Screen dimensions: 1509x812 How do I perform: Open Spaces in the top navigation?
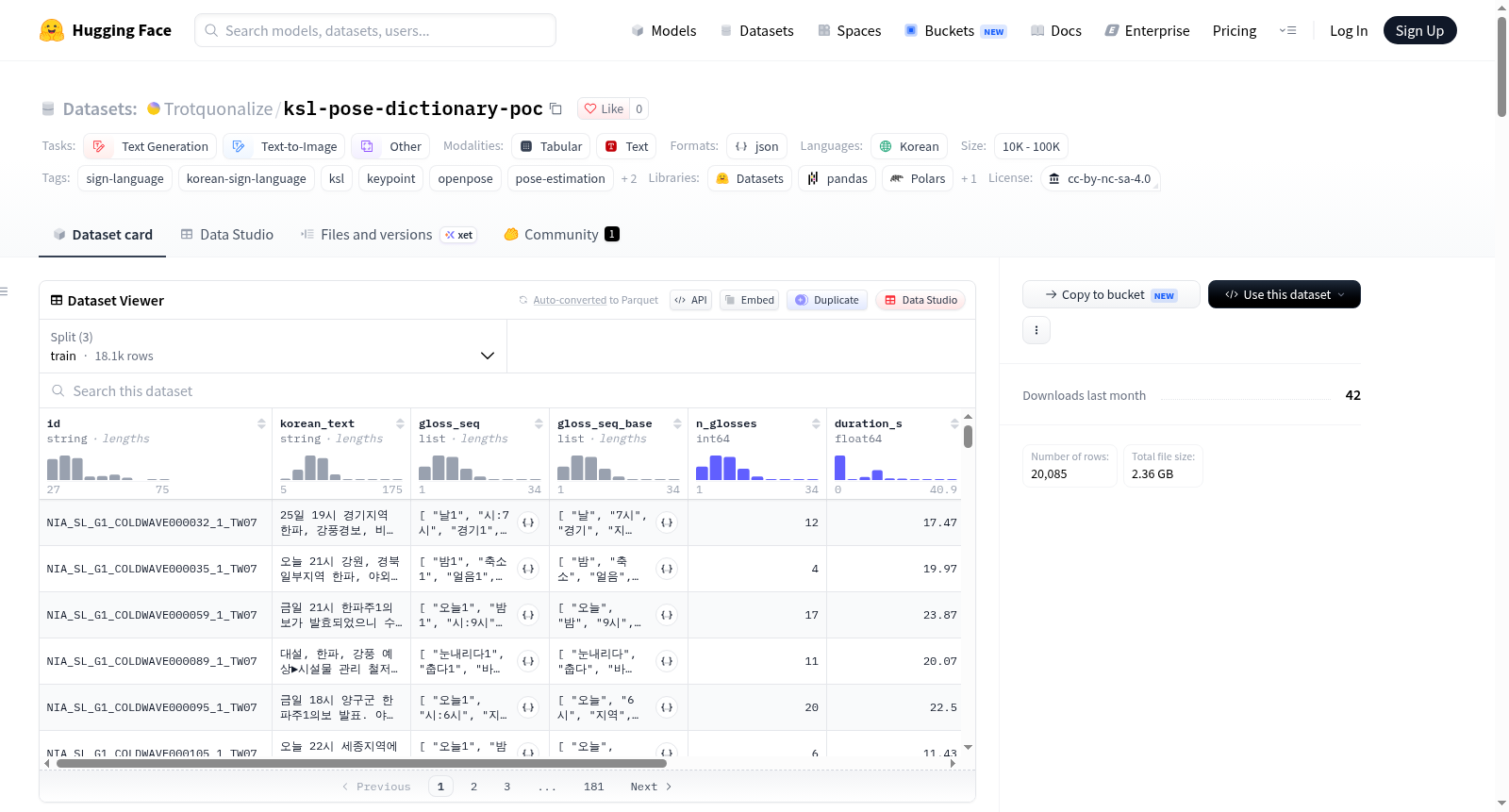click(x=850, y=31)
